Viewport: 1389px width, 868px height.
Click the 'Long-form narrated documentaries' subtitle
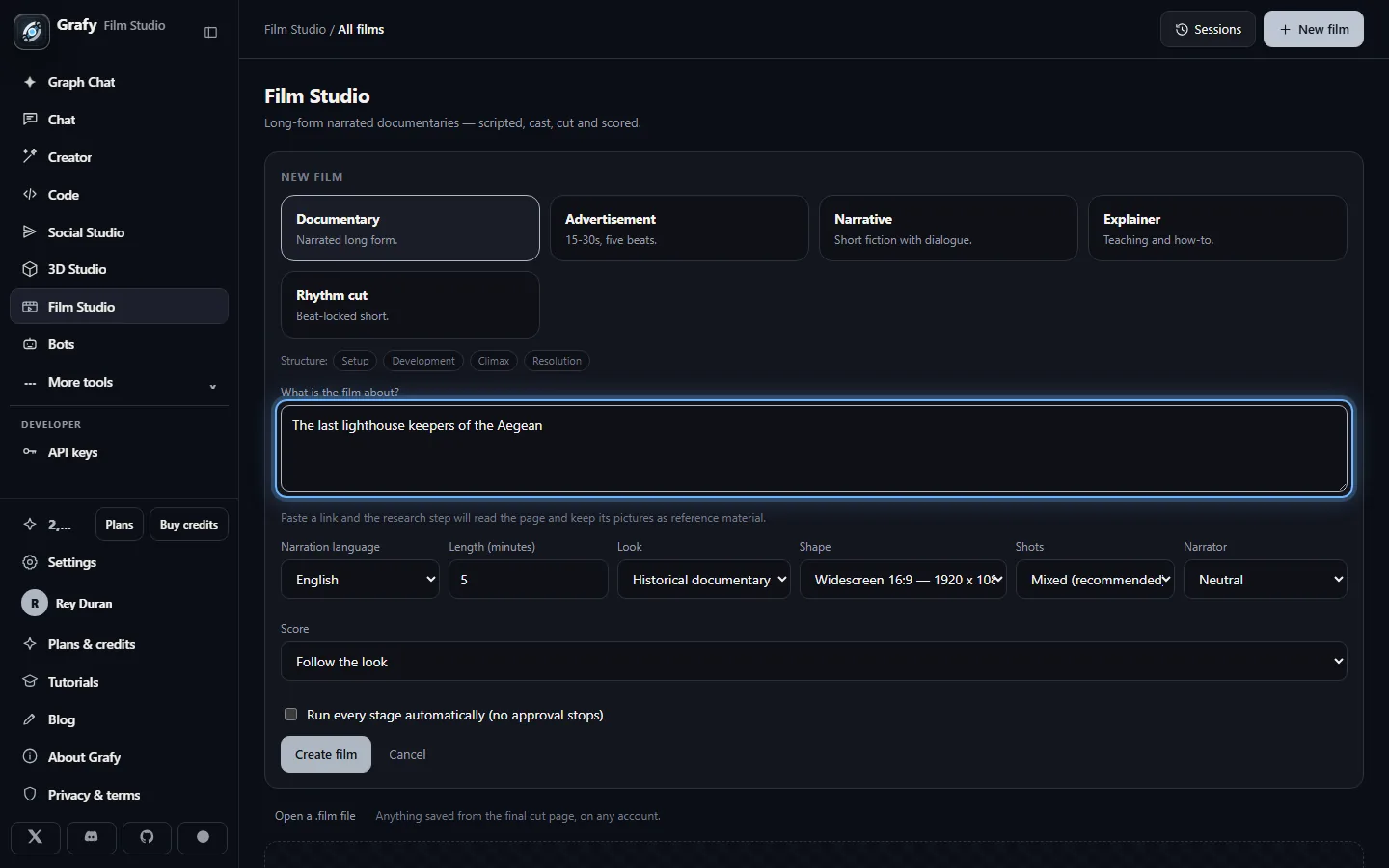click(x=452, y=123)
